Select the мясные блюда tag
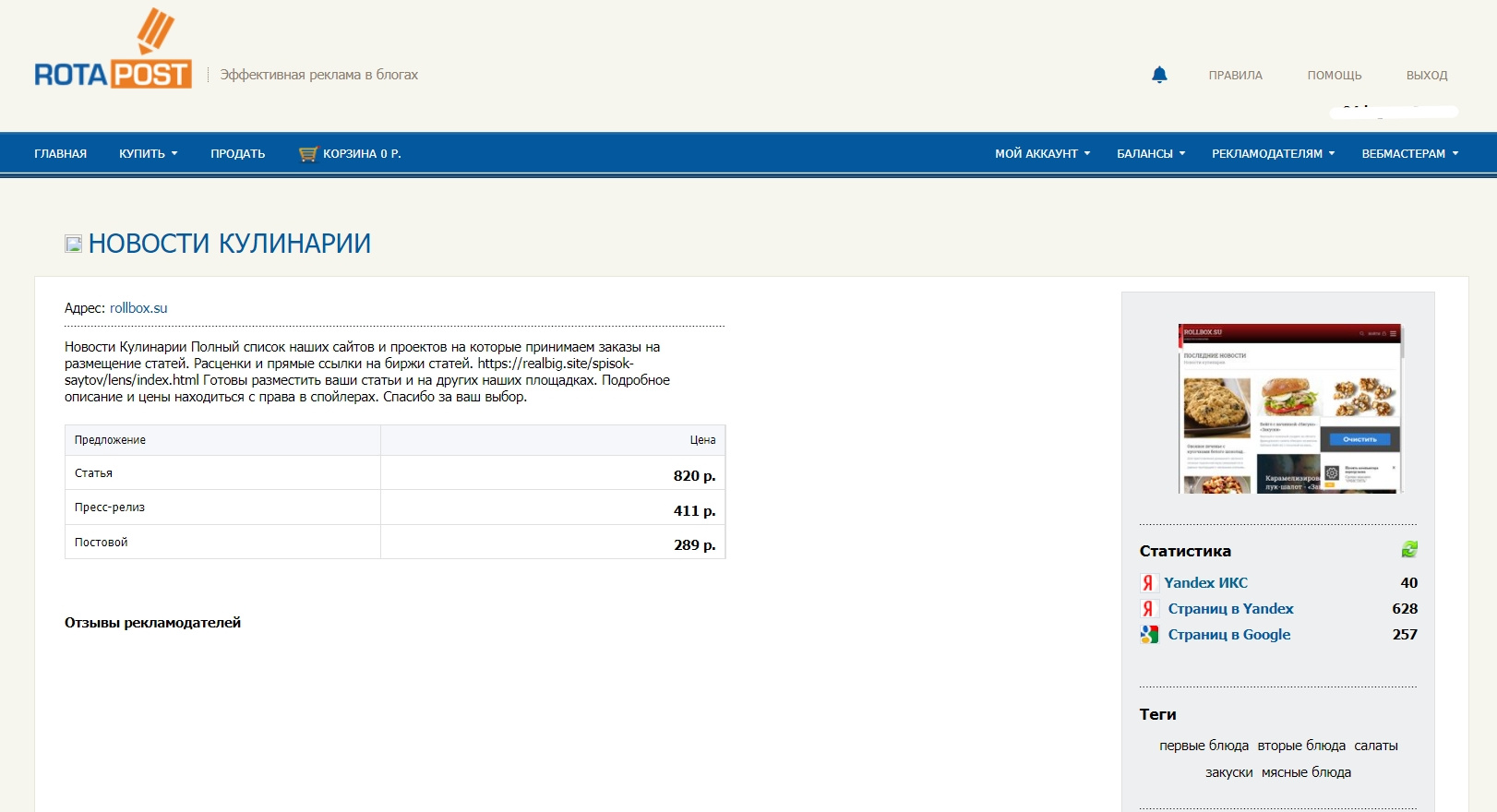Image resolution: width=1497 pixels, height=812 pixels. tap(1306, 772)
